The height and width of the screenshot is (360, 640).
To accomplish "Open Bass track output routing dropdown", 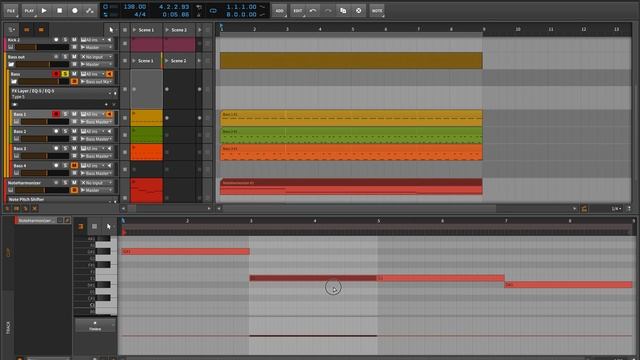I will pyautogui.click(x=97, y=82).
